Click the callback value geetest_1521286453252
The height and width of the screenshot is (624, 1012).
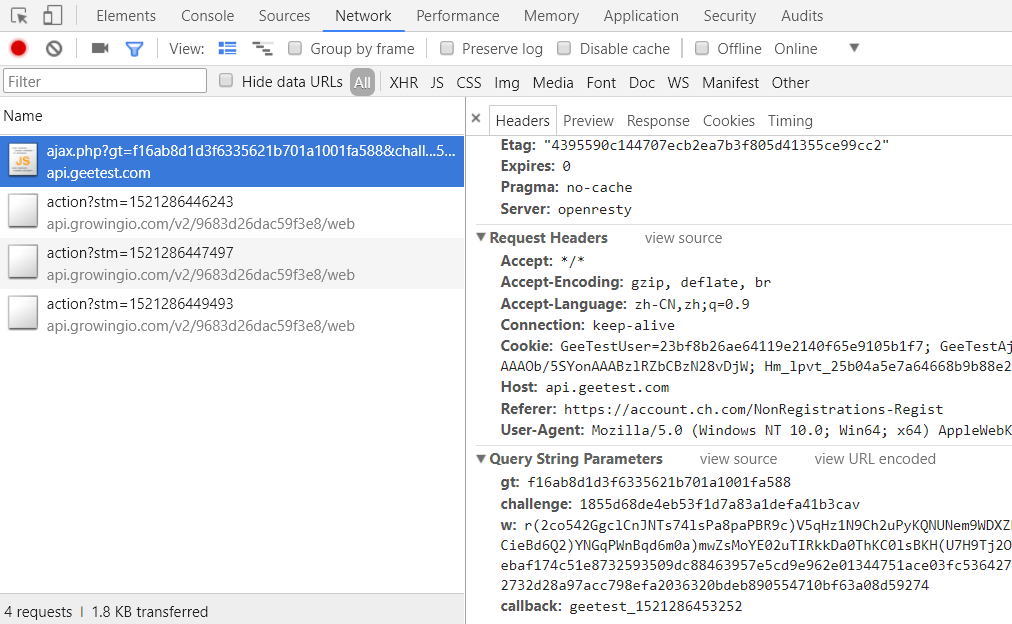coord(656,606)
